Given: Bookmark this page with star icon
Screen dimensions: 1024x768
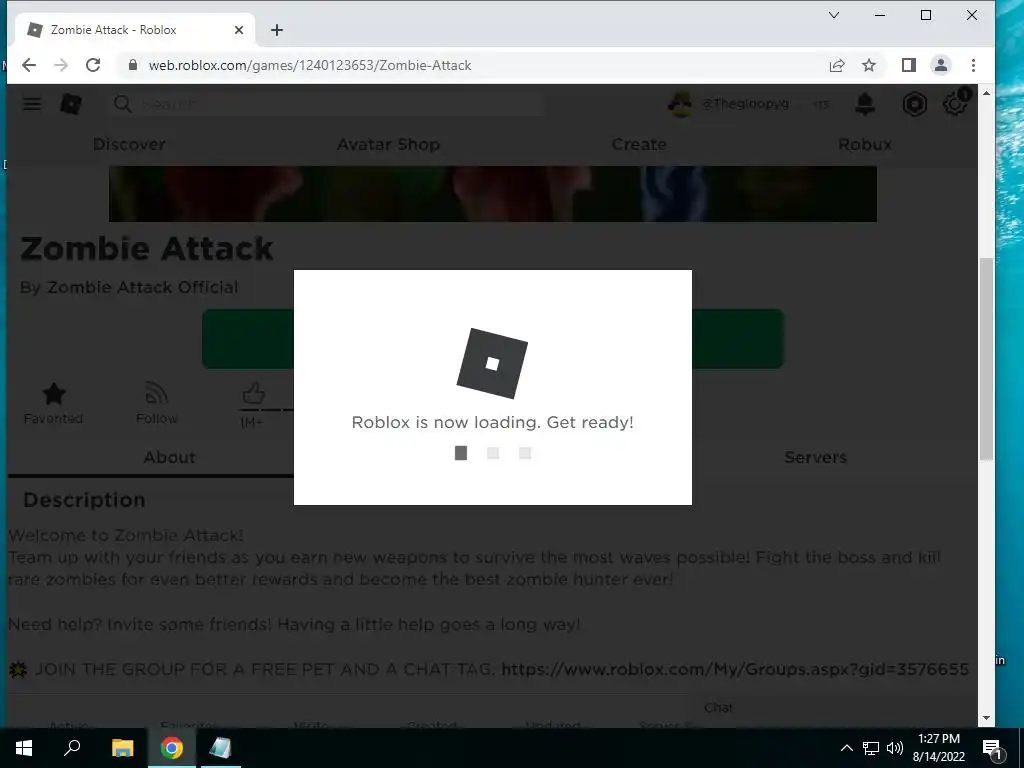Looking at the screenshot, I should point(869,65).
